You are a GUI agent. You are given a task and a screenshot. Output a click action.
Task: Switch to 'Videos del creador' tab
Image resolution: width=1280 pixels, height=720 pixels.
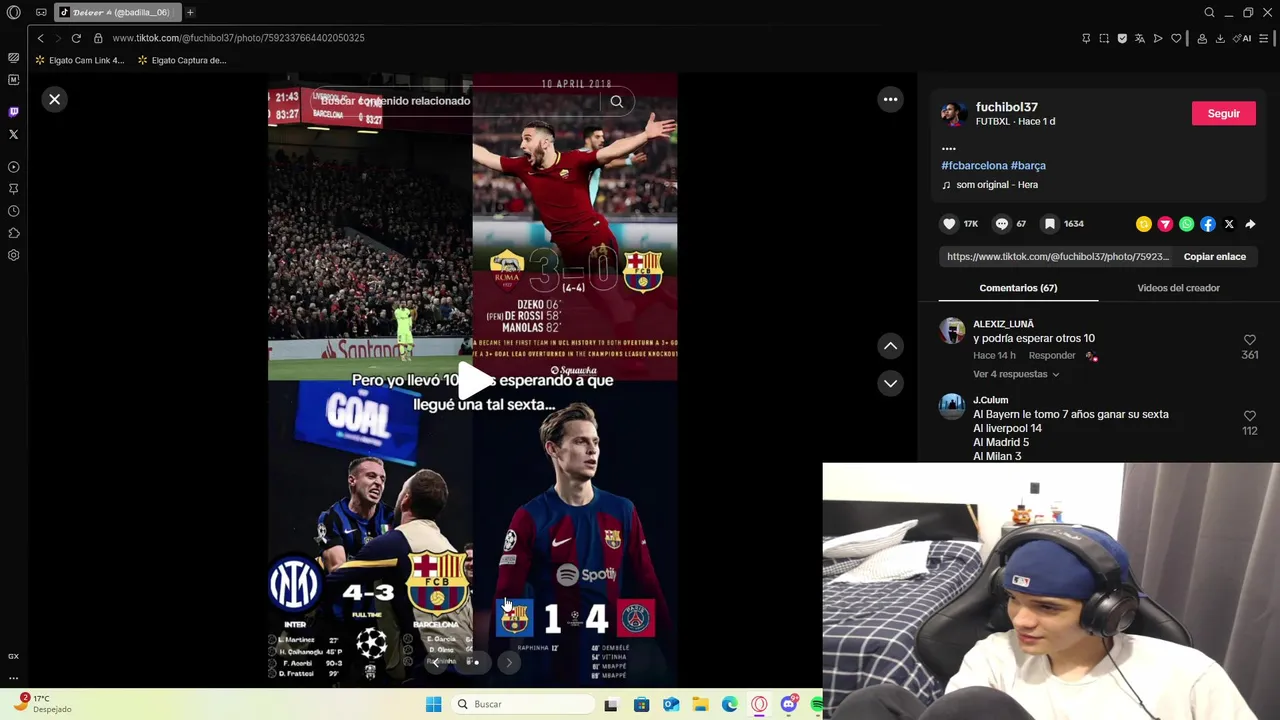[1178, 288]
